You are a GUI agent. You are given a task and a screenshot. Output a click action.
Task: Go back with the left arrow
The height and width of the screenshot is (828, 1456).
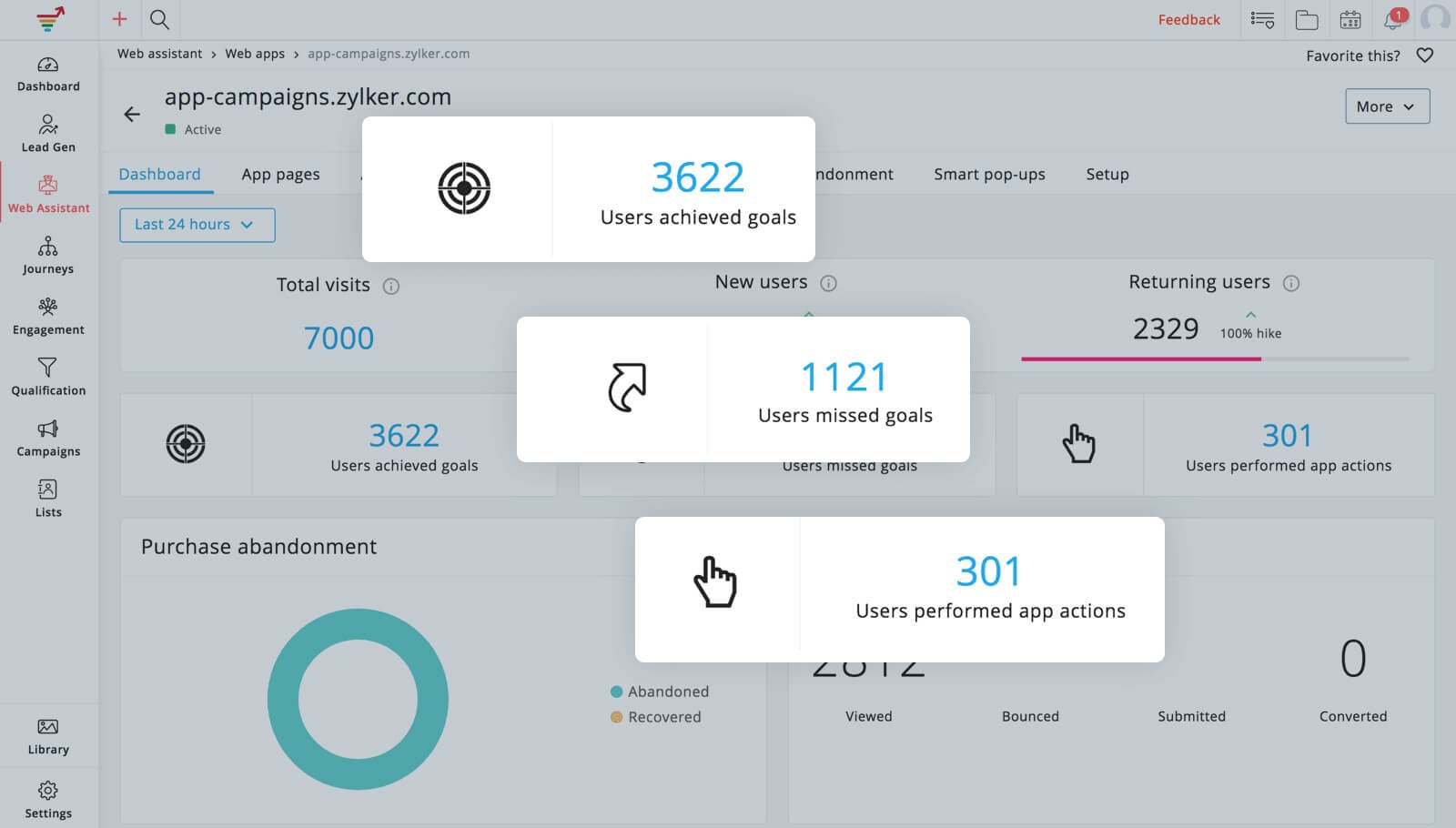coord(132,114)
